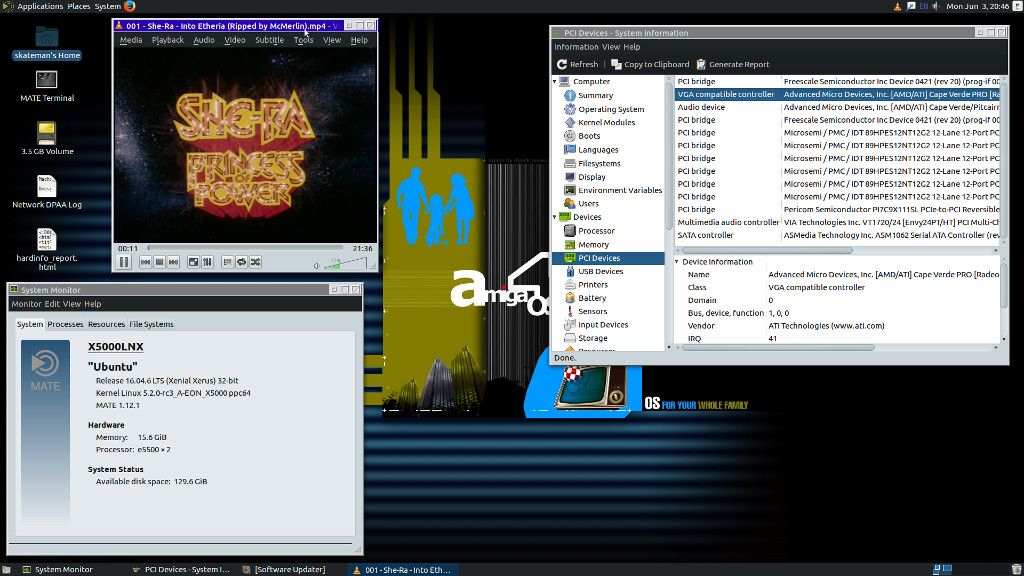The height and width of the screenshot is (576, 1024).
Task: Select Memory under Devices
Action: (593, 244)
